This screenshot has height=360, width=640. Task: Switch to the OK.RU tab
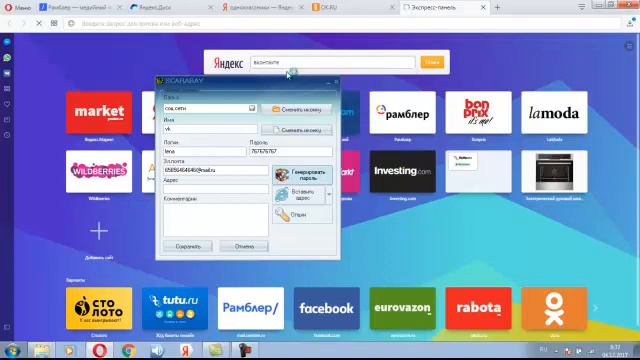point(353,7)
